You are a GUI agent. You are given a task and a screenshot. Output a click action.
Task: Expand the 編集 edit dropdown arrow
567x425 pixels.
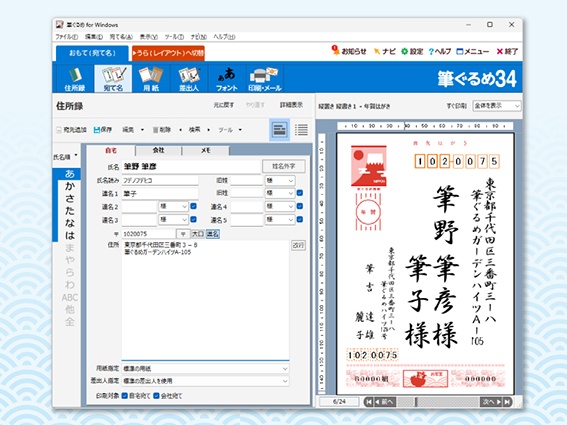142,130
